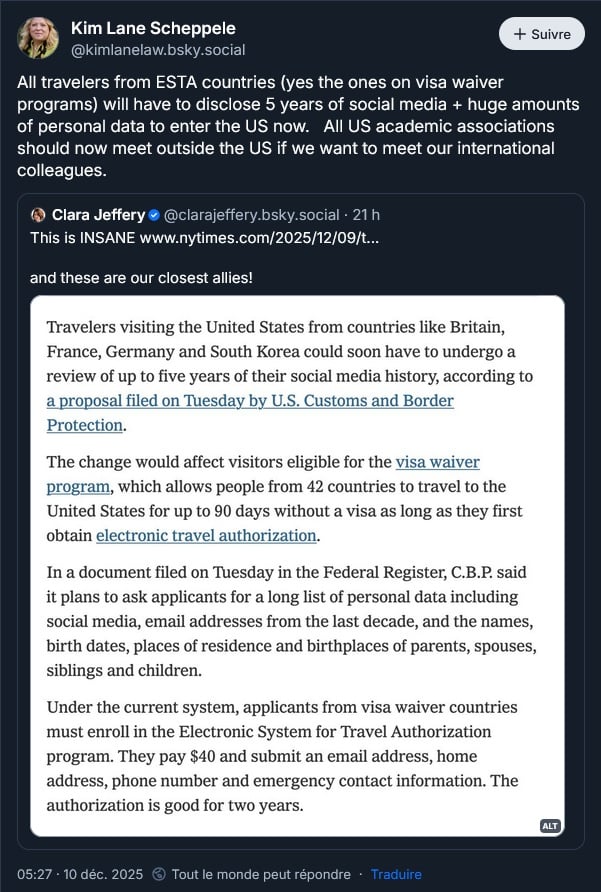
Task: Click the Clara Jeffery display name
Action: (98, 215)
